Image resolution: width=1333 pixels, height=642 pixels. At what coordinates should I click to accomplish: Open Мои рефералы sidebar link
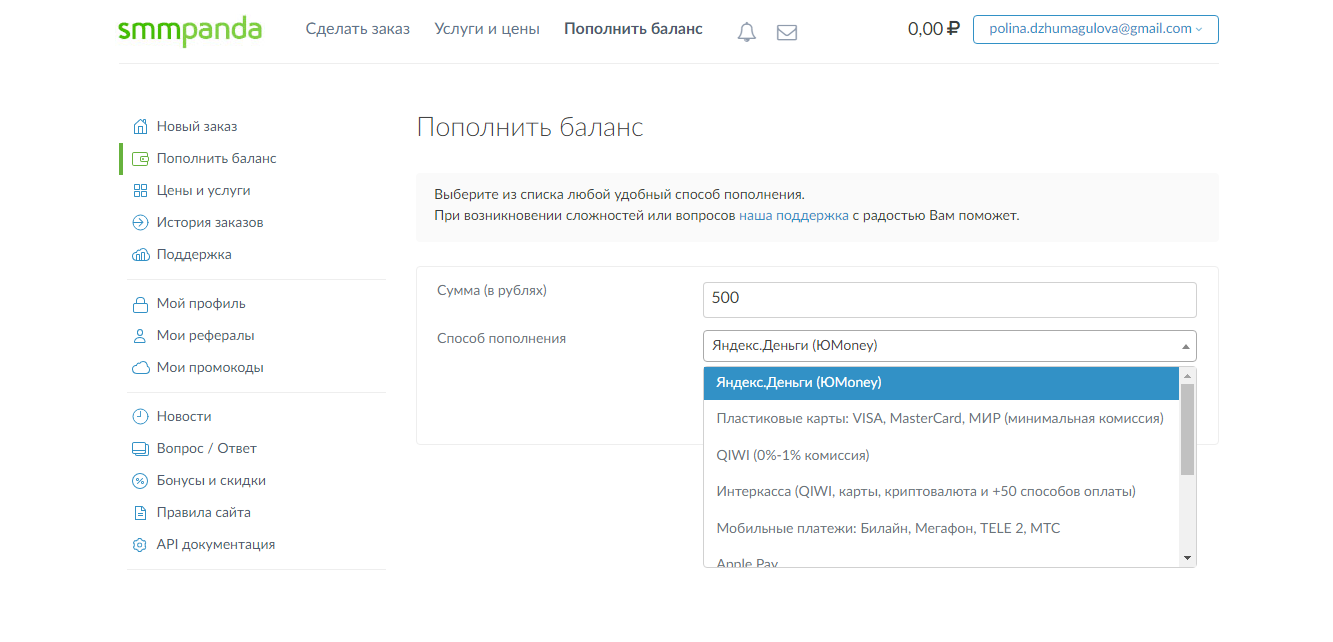[206, 336]
